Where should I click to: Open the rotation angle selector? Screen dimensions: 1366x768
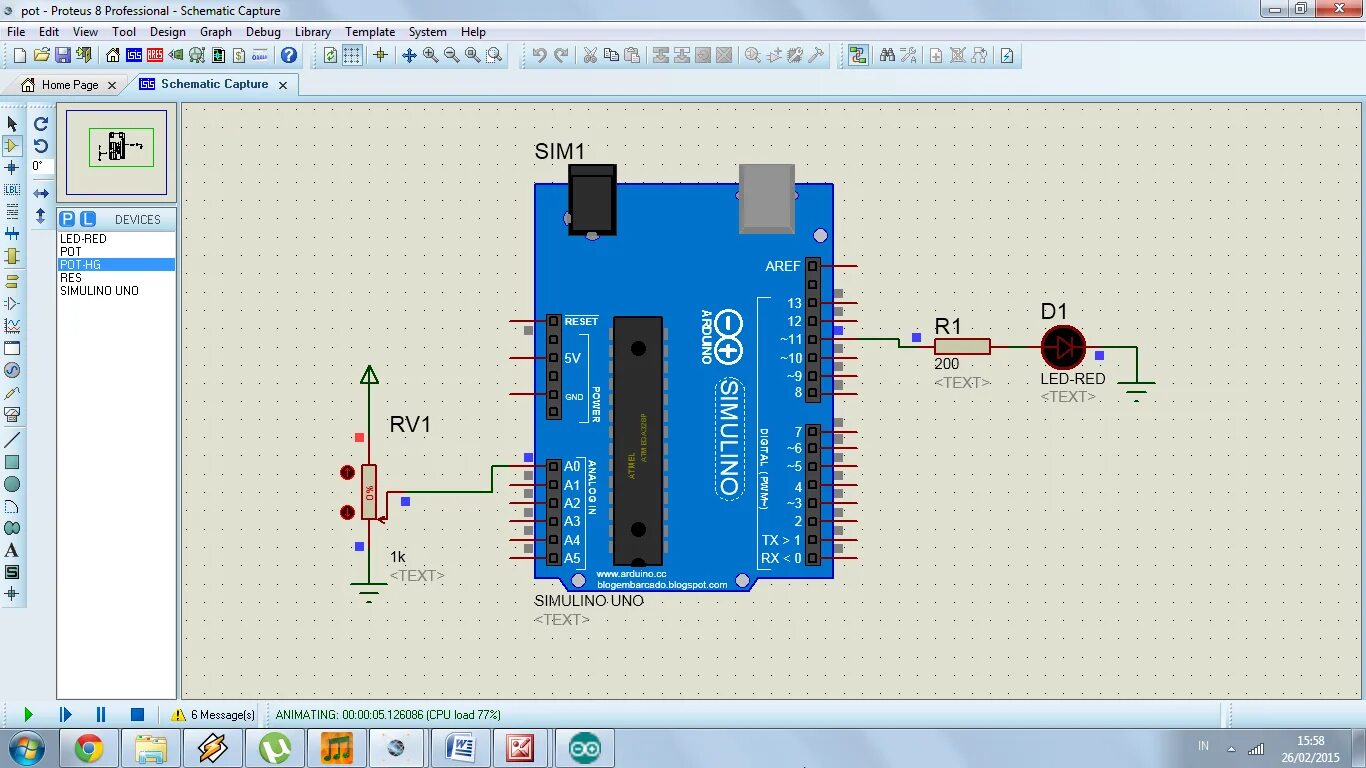tap(40, 166)
